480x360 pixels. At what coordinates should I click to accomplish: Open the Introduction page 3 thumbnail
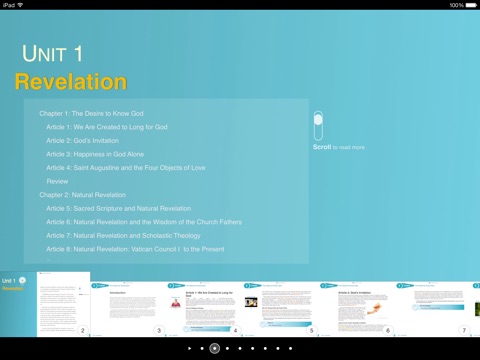128,309
